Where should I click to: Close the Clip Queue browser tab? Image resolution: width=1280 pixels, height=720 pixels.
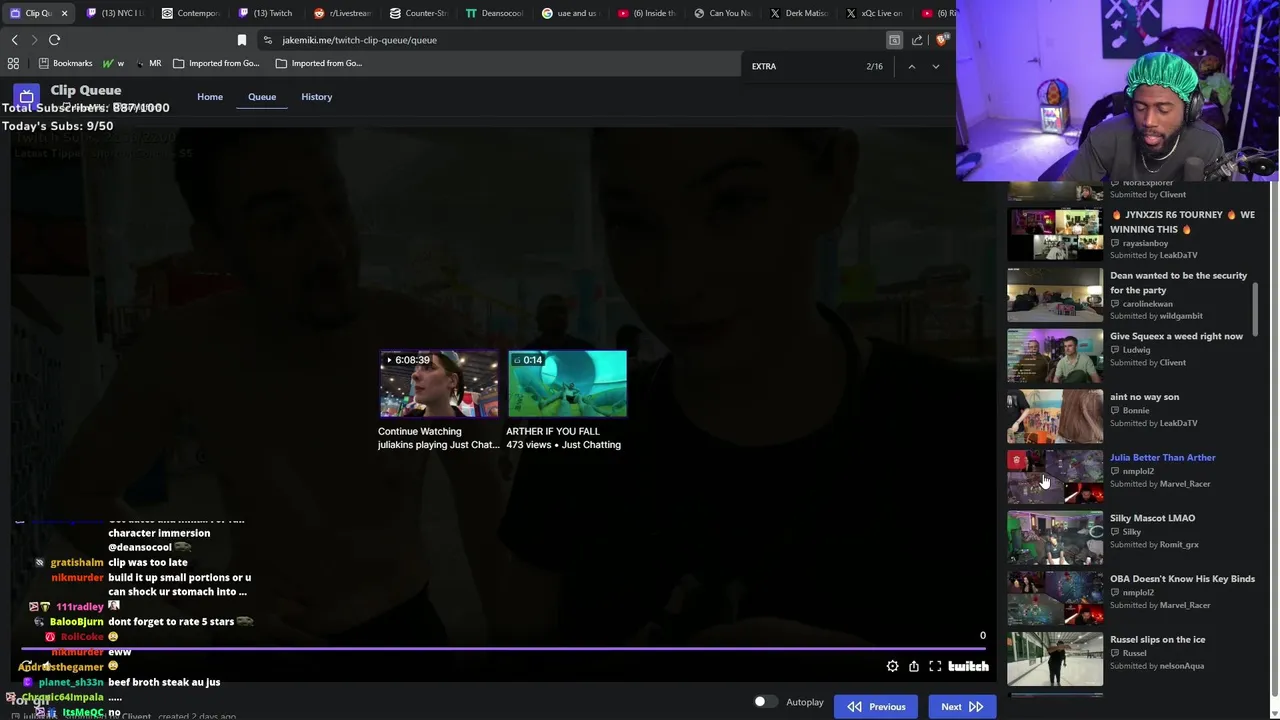click(64, 13)
